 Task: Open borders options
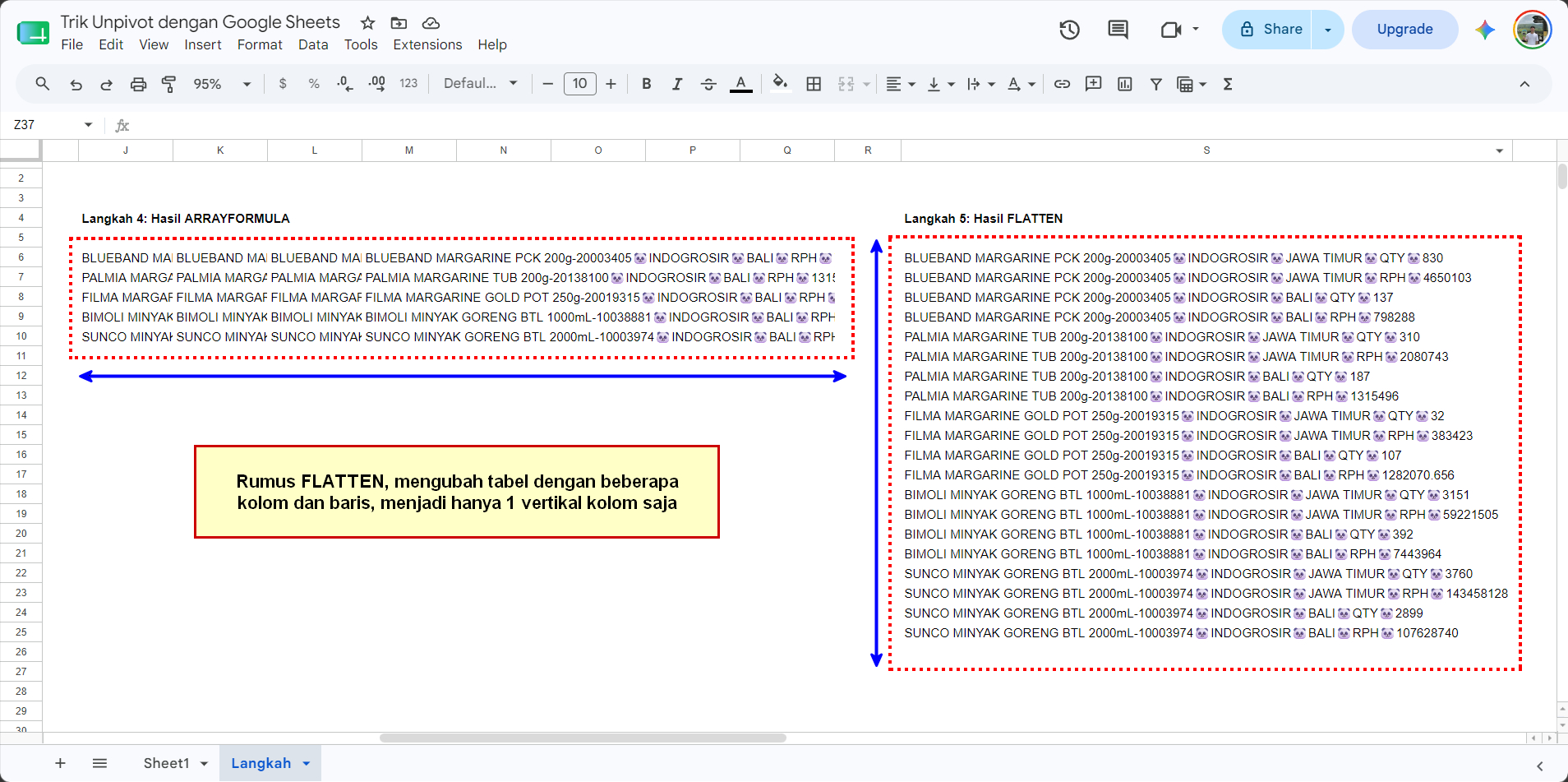(x=814, y=84)
